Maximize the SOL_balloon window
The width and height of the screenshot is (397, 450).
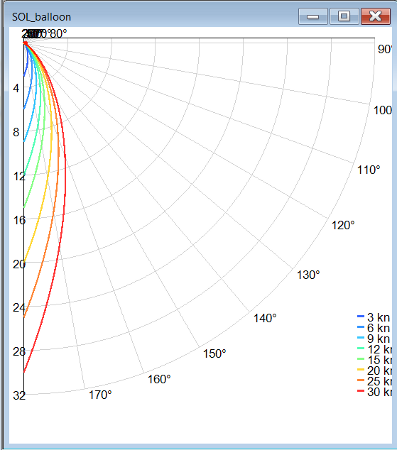click(x=344, y=17)
